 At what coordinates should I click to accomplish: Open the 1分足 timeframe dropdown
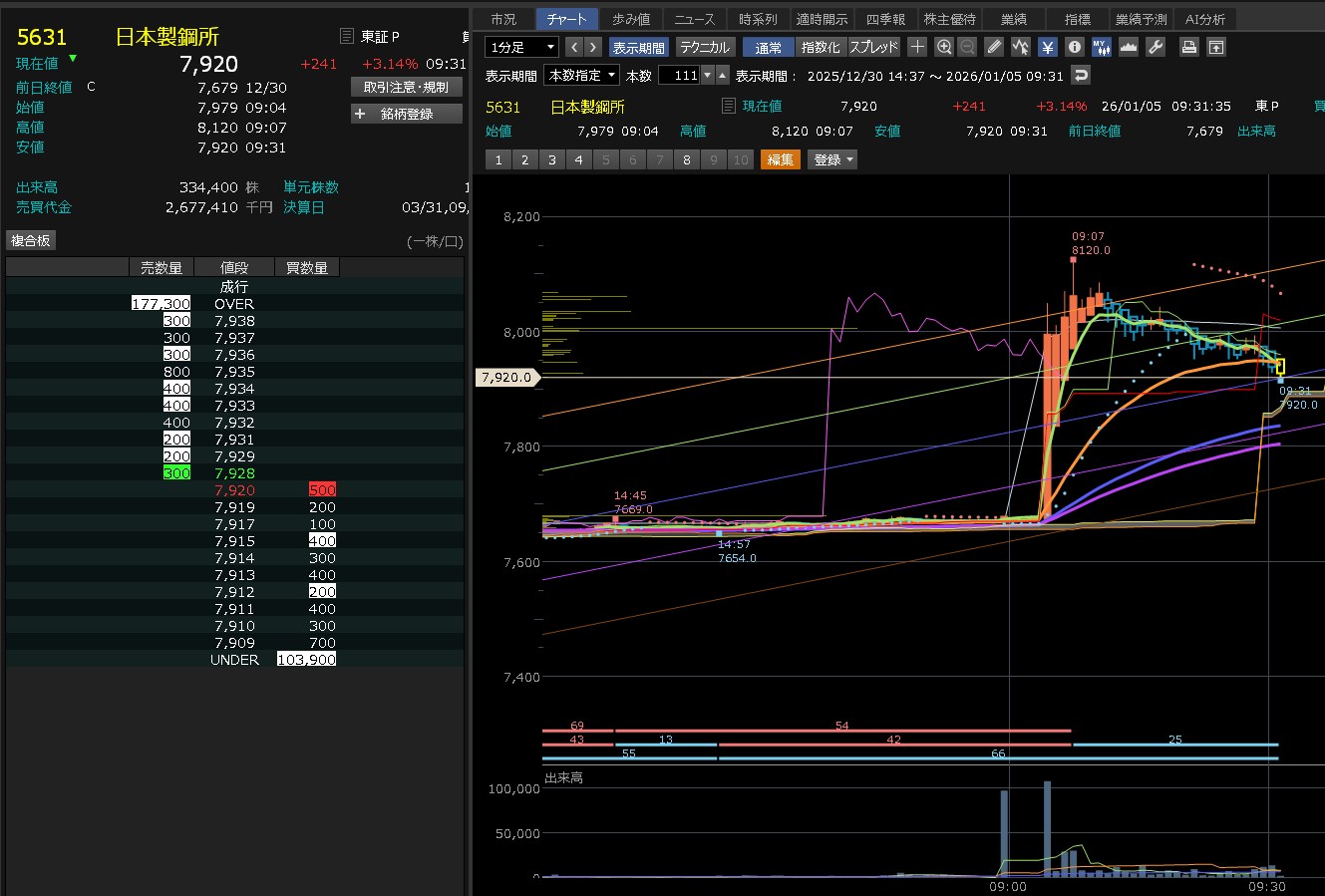522,47
